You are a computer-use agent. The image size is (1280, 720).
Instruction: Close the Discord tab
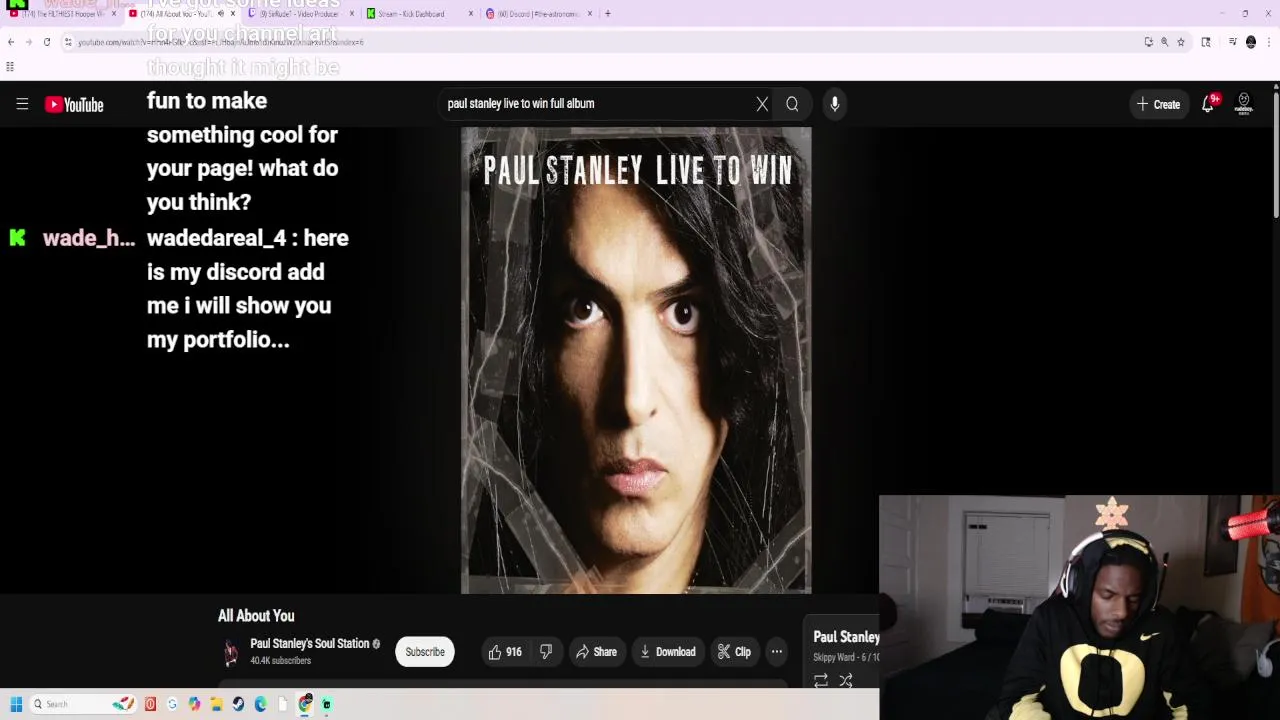pos(590,14)
